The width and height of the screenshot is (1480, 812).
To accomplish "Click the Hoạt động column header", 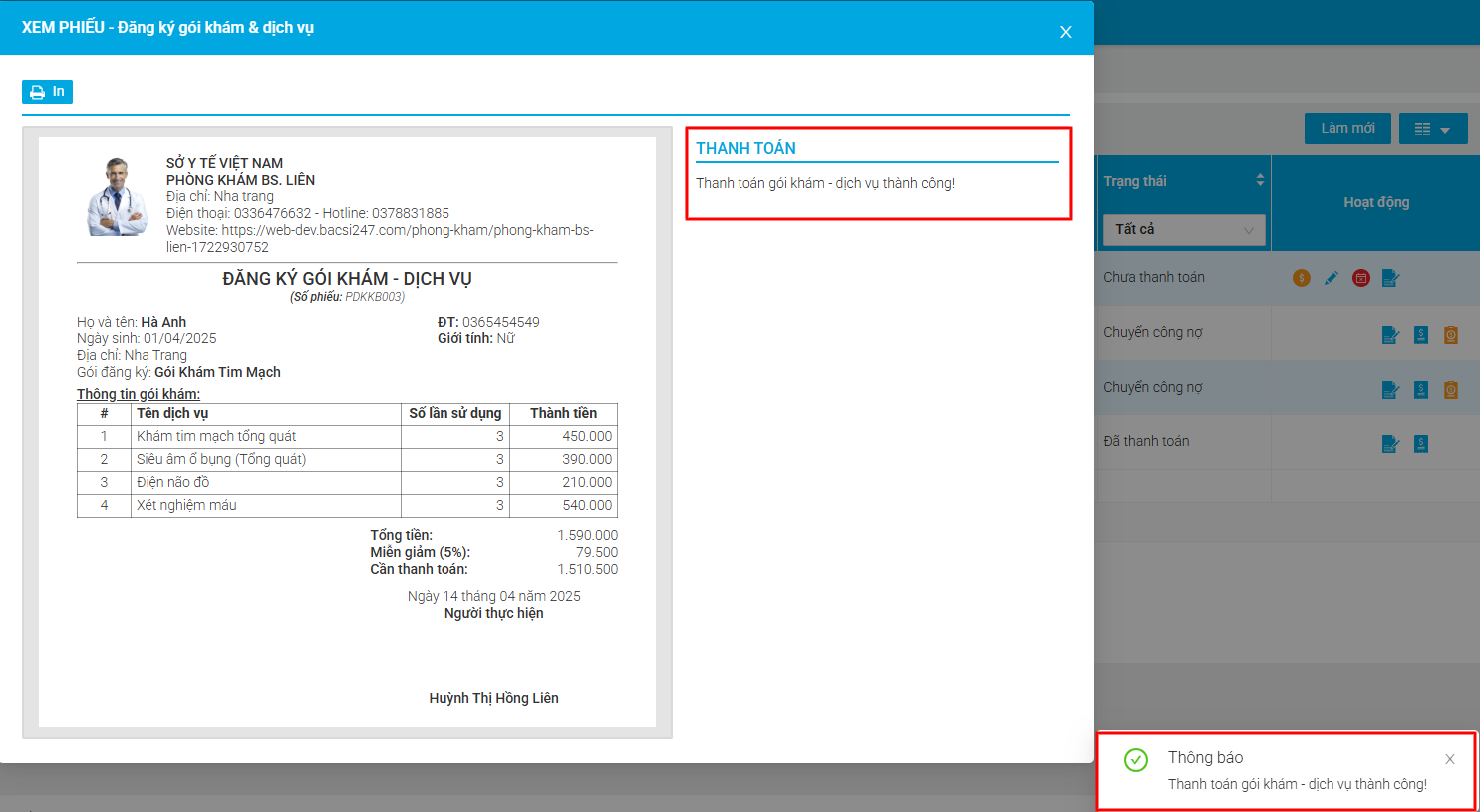I will coord(1376,202).
